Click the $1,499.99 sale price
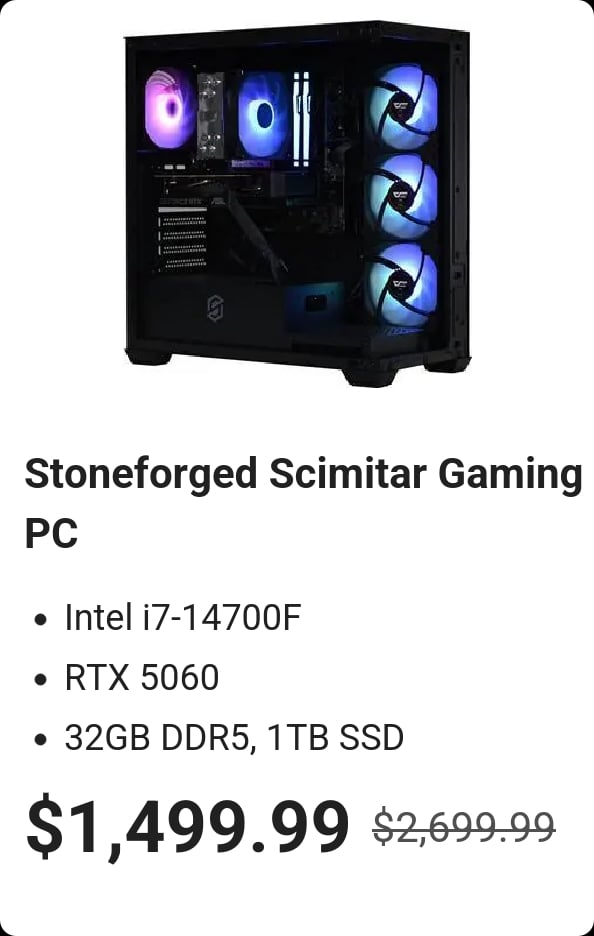The image size is (594, 936). [x=187, y=827]
